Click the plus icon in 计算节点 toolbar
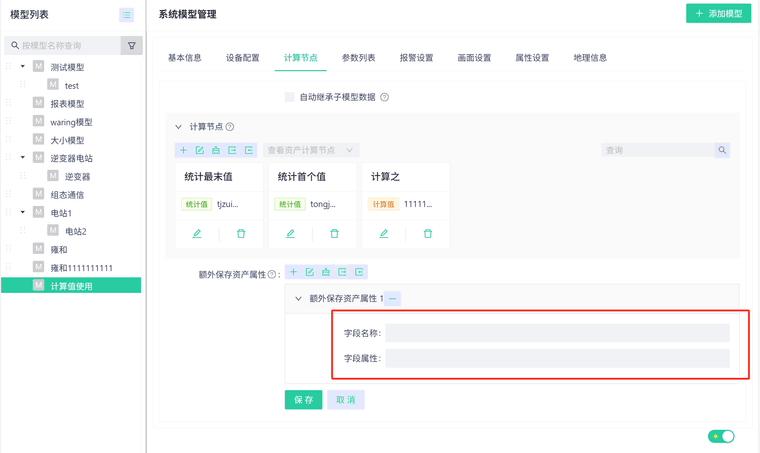Image resolution: width=760 pixels, height=453 pixels. (184, 150)
